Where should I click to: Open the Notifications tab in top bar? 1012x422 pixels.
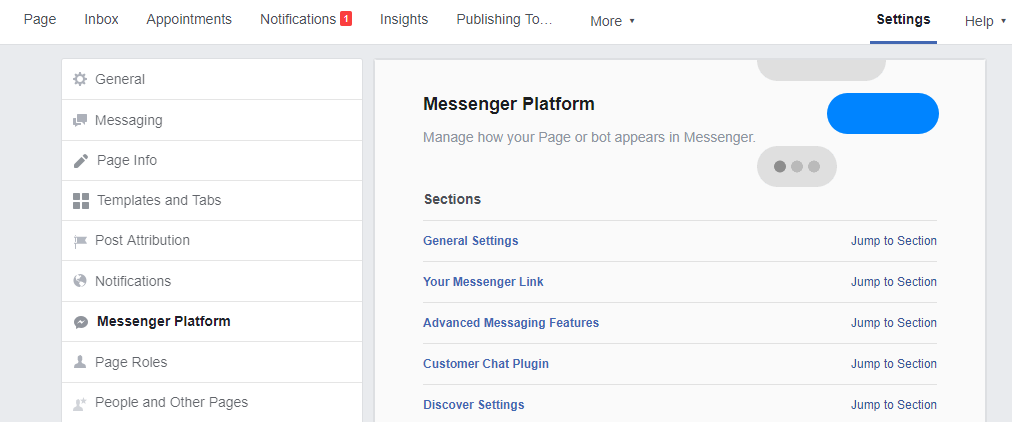tap(298, 19)
